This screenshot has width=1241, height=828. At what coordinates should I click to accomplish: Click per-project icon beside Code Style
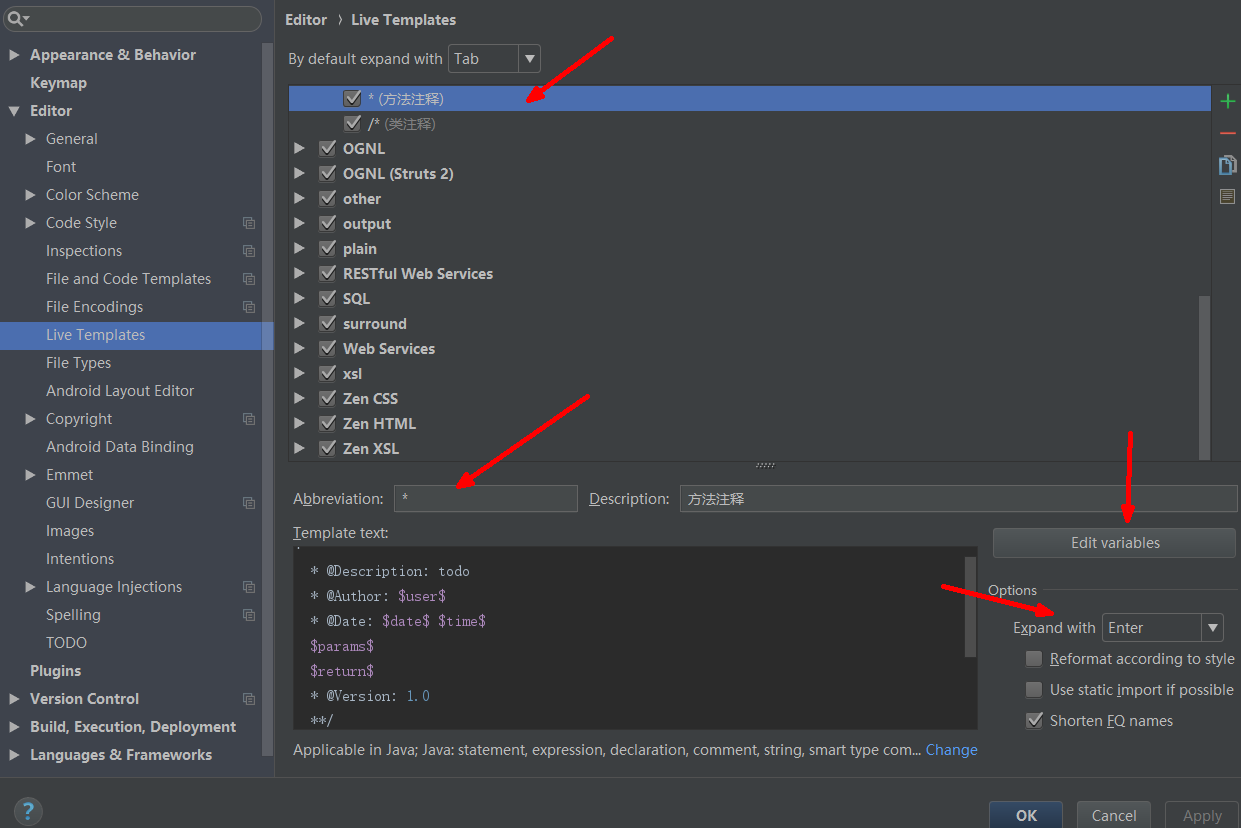[x=249, y=223]
